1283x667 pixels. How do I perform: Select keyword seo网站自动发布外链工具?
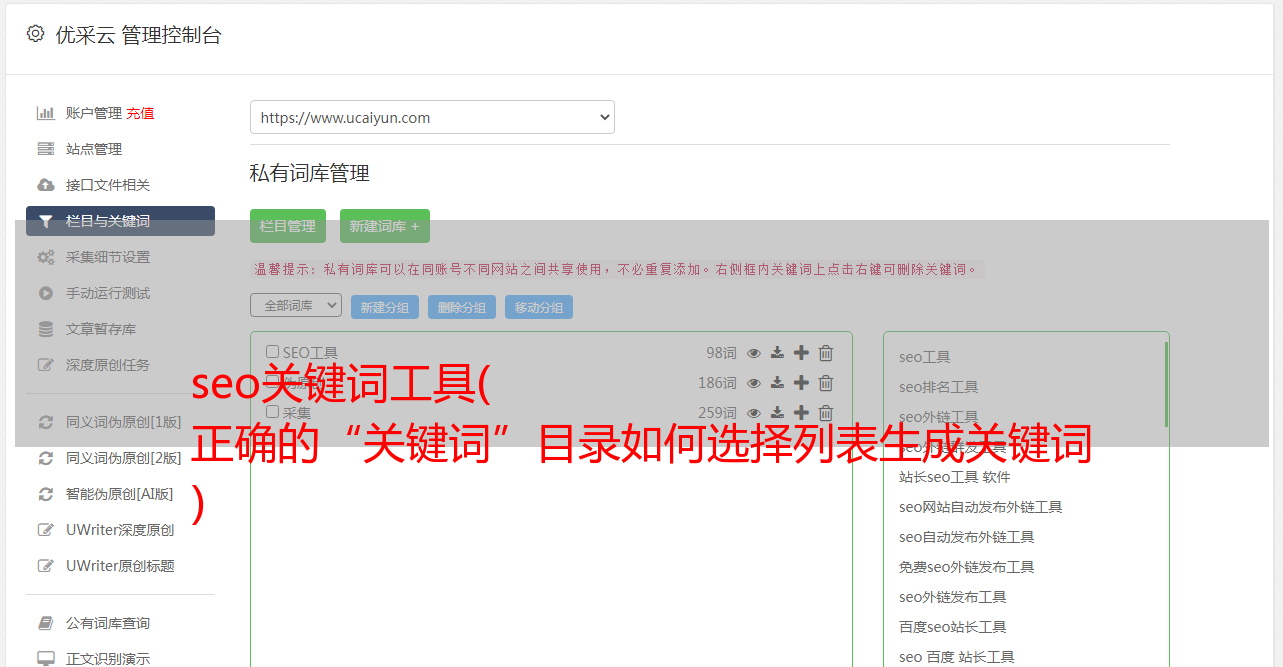point(980,507)
